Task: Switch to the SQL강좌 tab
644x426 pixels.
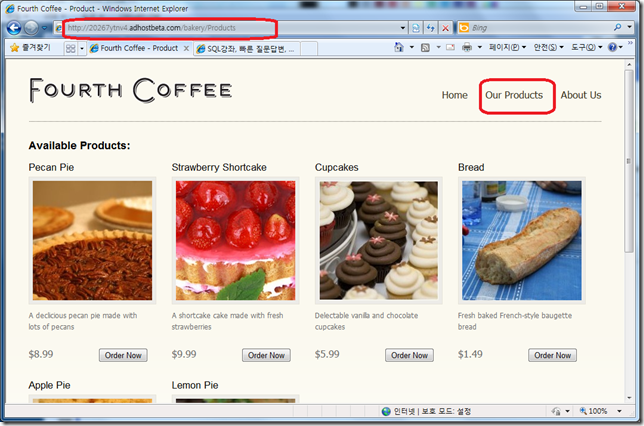Action: point(246,49)
